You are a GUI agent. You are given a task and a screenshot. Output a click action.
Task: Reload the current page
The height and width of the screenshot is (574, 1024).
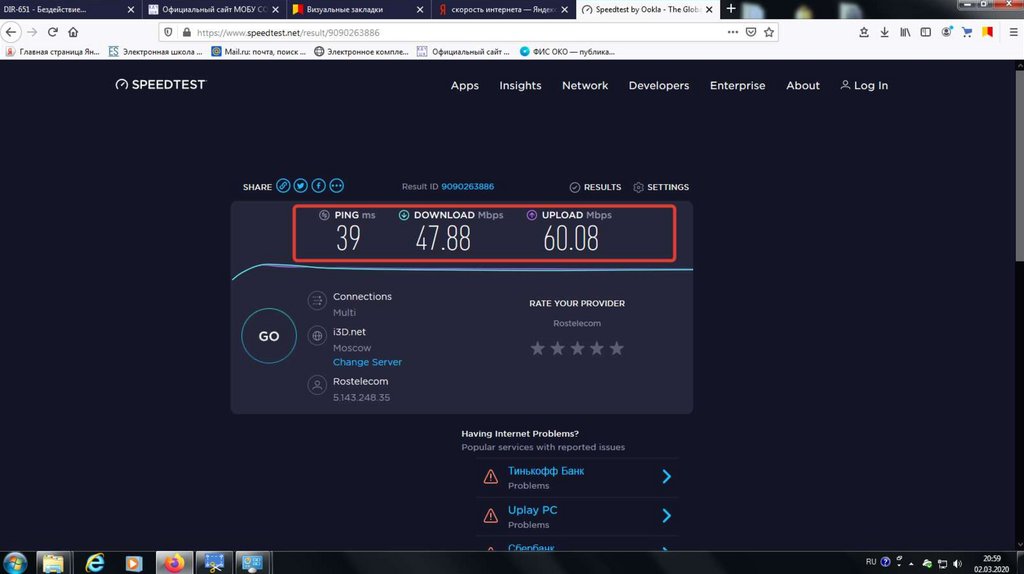(x=53, y=32)
